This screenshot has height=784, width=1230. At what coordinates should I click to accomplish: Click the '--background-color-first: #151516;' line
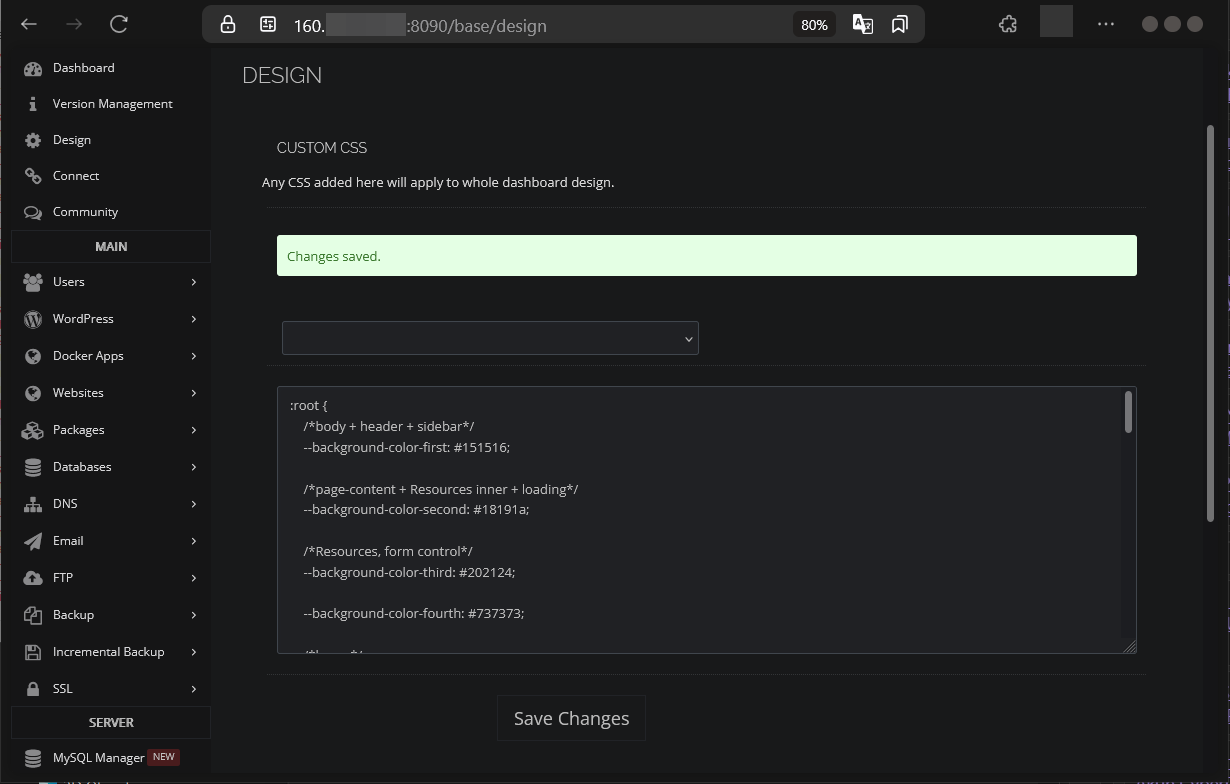click(406, 447)
